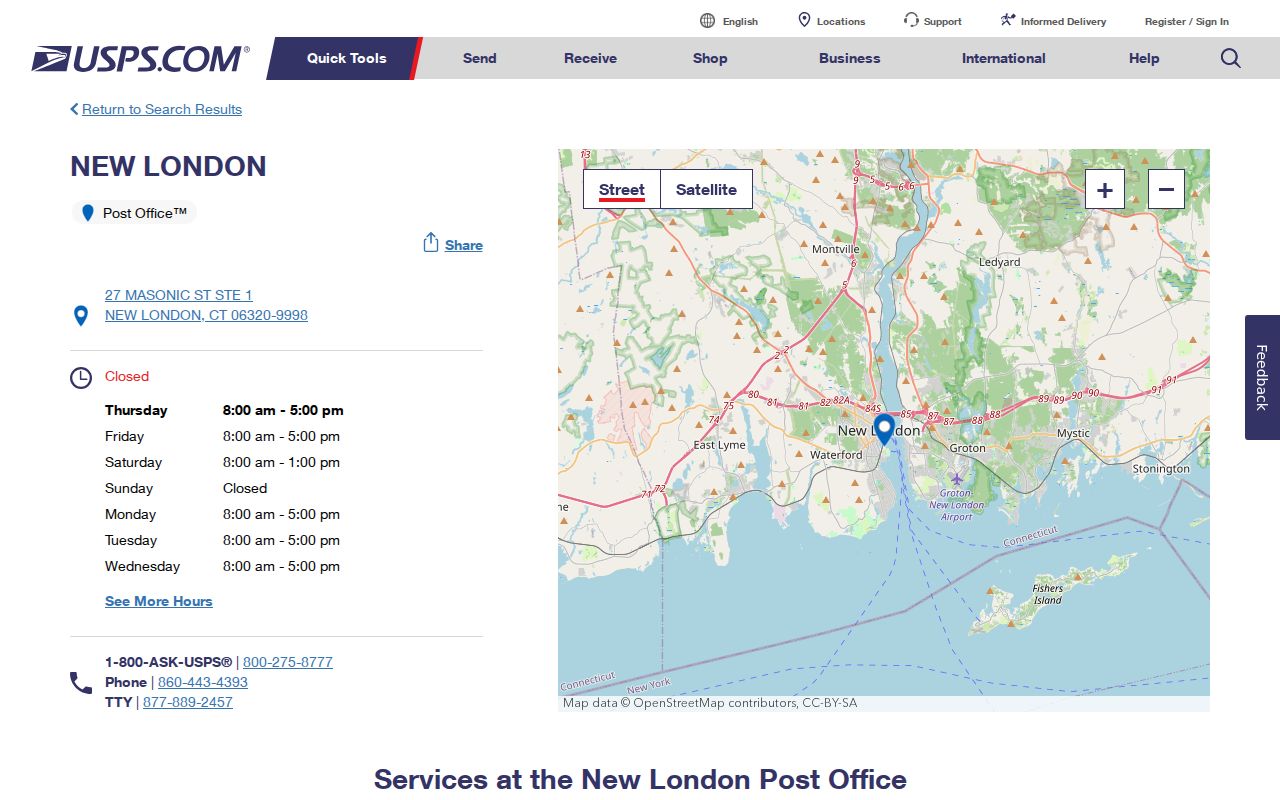Click the clock hours icon
This screenshot has height=800, width=1280.
click(x=81, y=378)
